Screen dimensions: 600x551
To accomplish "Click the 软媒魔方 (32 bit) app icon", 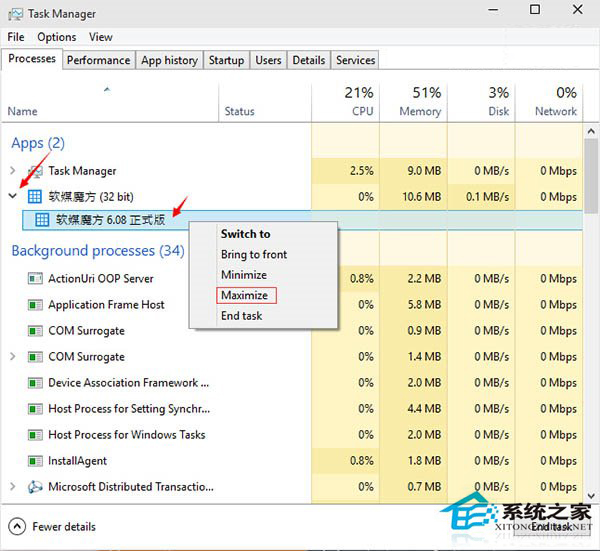I will 35,197.
